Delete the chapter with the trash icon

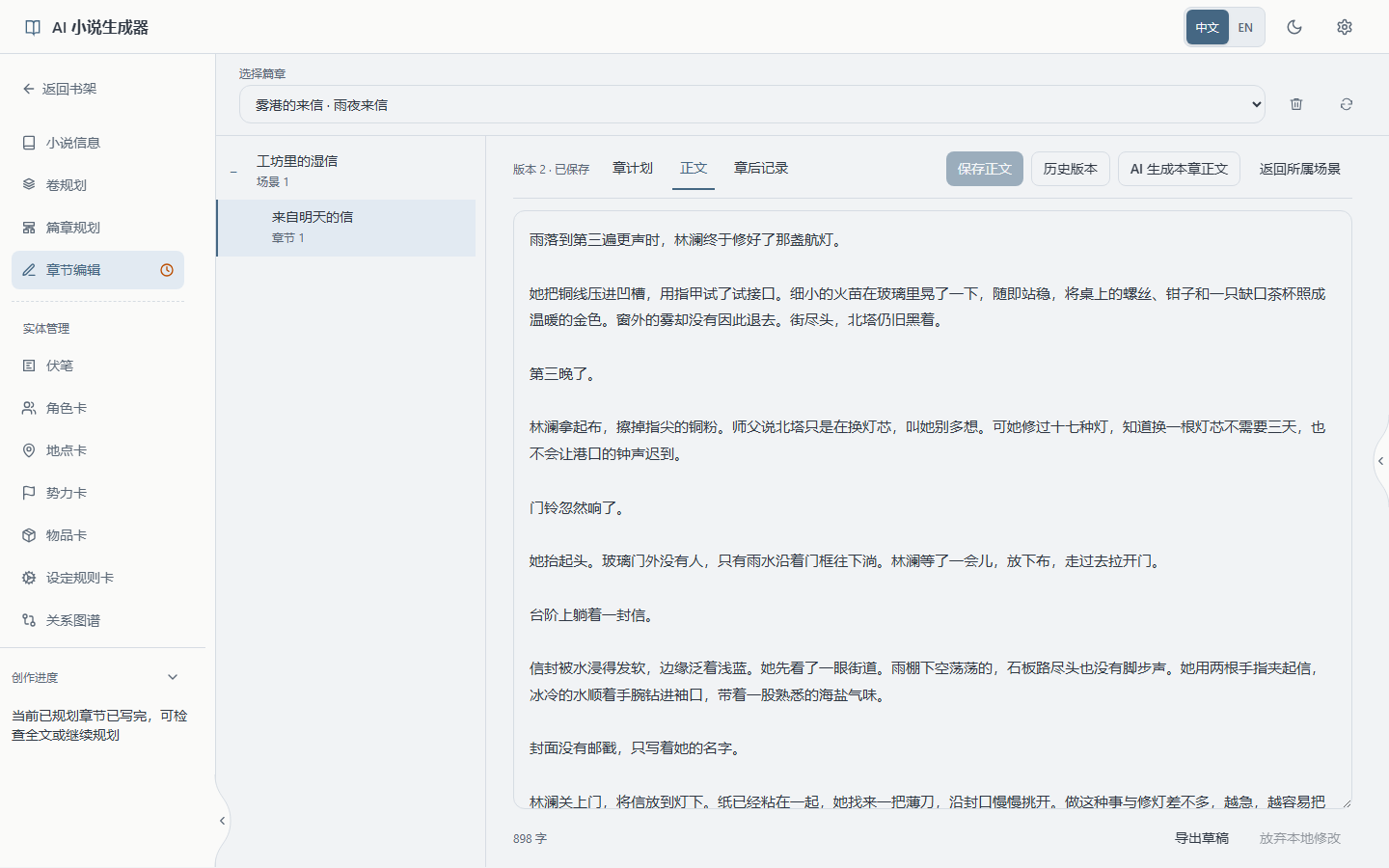[1296, 104]
